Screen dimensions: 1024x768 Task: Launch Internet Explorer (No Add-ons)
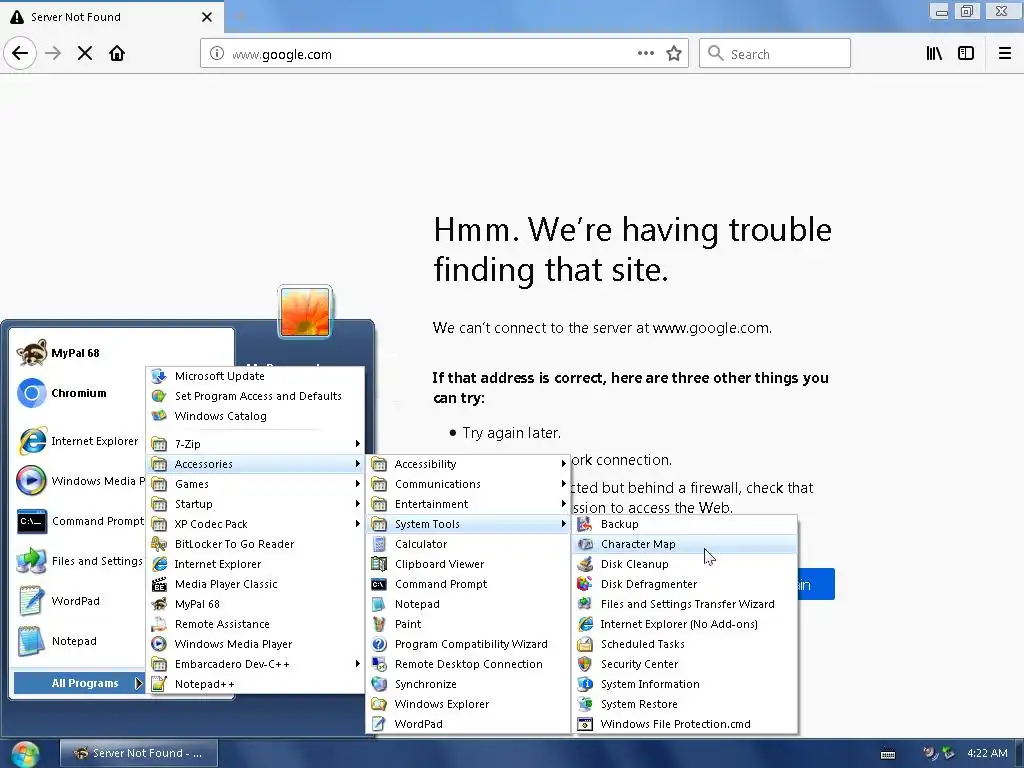(x=686, y=624)
